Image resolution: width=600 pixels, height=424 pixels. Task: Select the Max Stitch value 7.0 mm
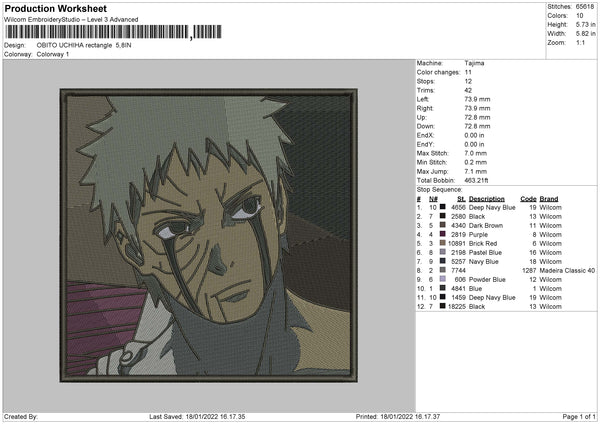point(475,153)
